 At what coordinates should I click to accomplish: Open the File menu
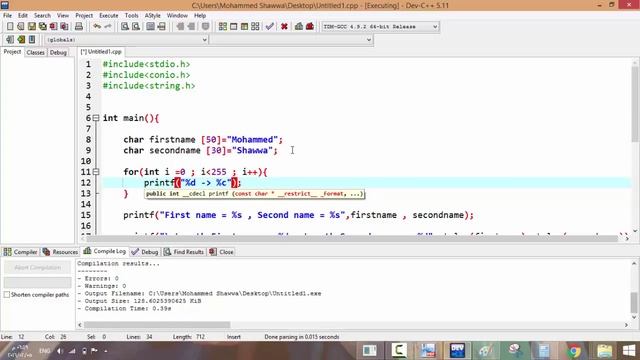coord(7,16)
